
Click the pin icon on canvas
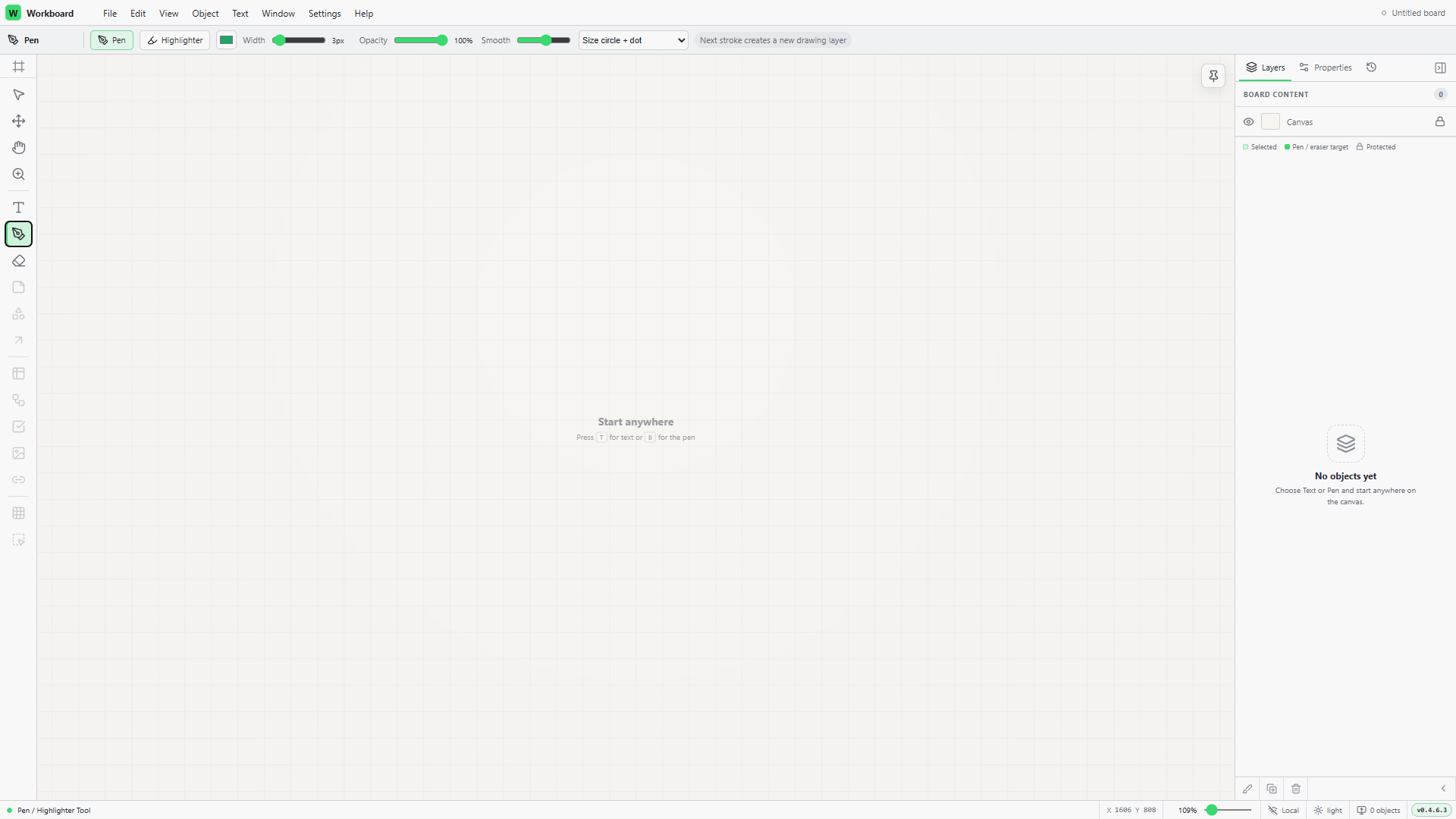click(1213, 76)
